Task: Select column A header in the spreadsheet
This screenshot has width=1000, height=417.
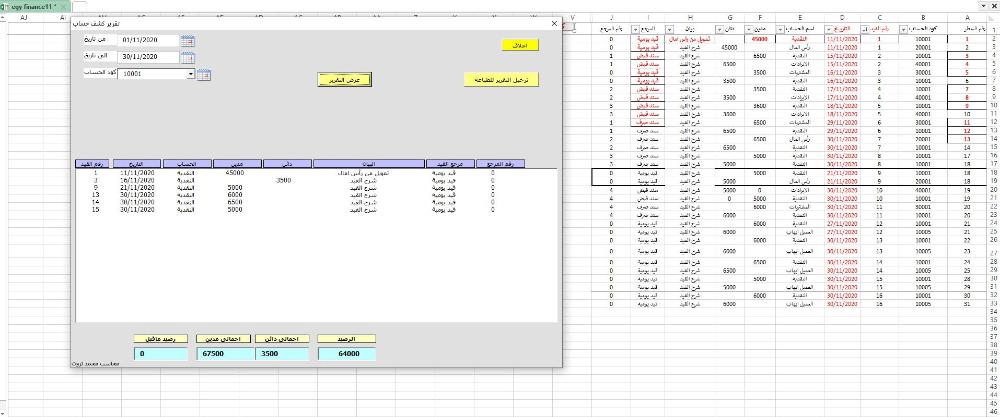Action: coord(967,18)
